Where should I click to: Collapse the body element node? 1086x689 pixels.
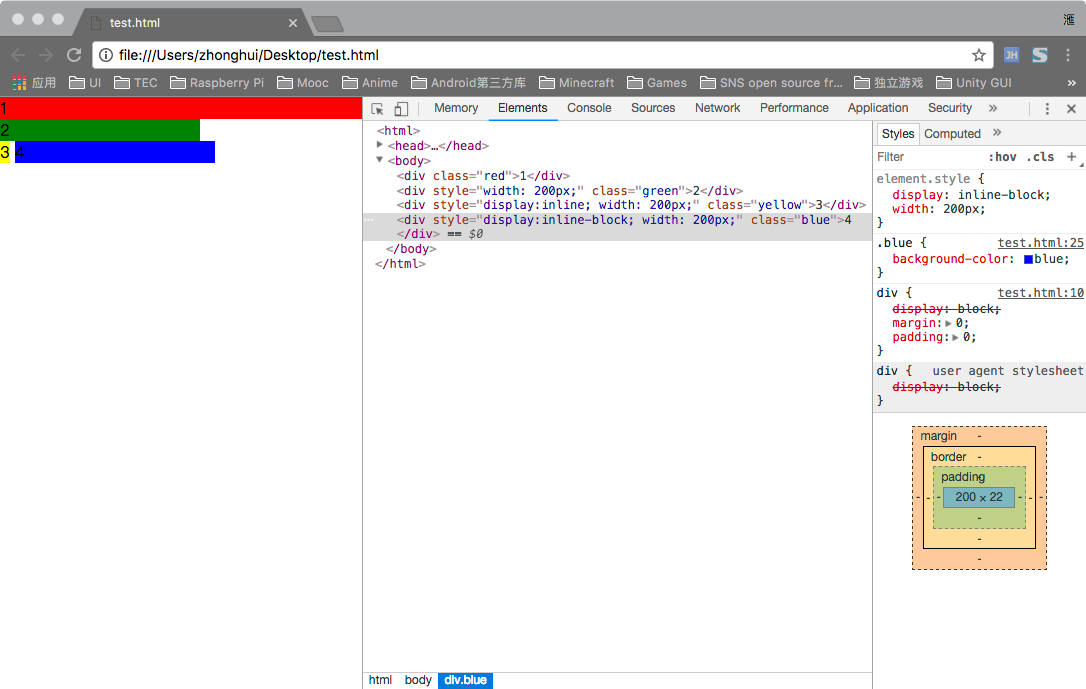pyautogui.click(x=380, y=160)
